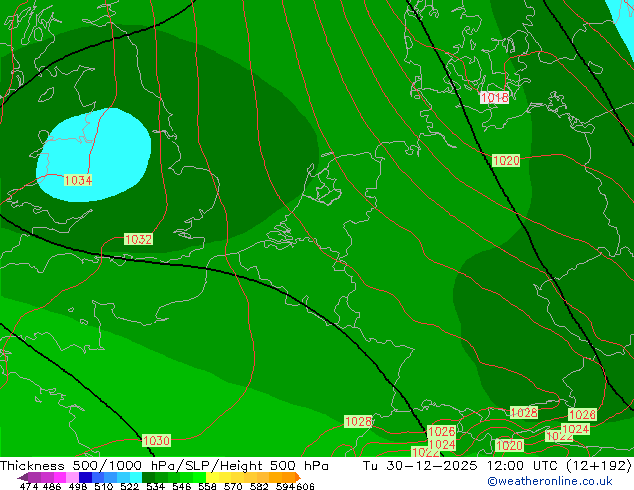Click the 1034 pressure label
The image size is (634, 490).
(x=78, y=180)
